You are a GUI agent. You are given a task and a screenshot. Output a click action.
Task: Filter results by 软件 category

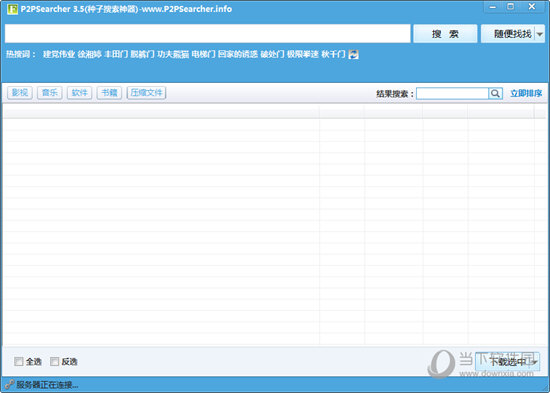click(79, 93)
